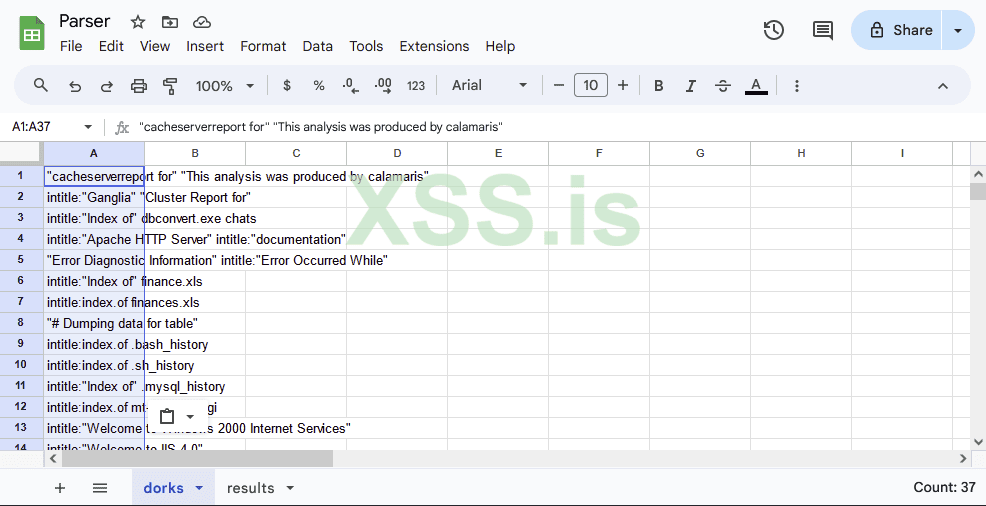Open comments panel icon
The width and height of the screenshot is (986, 506).
(x=823, y=30)
